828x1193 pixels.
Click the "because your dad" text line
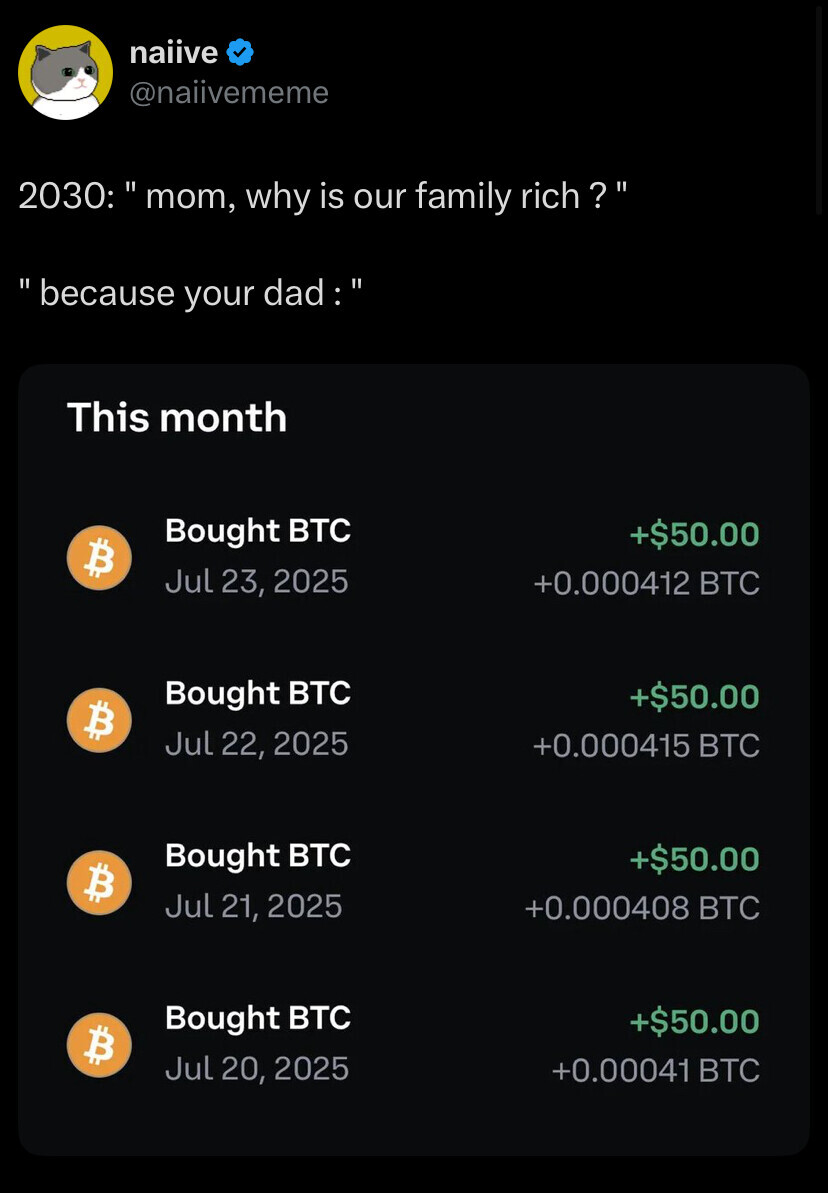pos(190,293)
